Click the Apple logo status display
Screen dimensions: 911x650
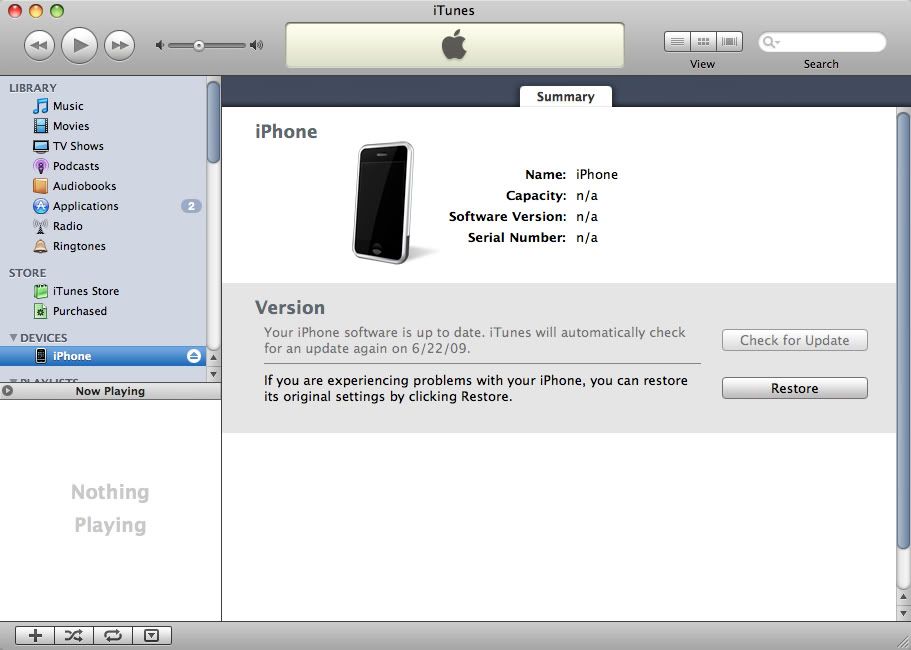click(454, 45)
